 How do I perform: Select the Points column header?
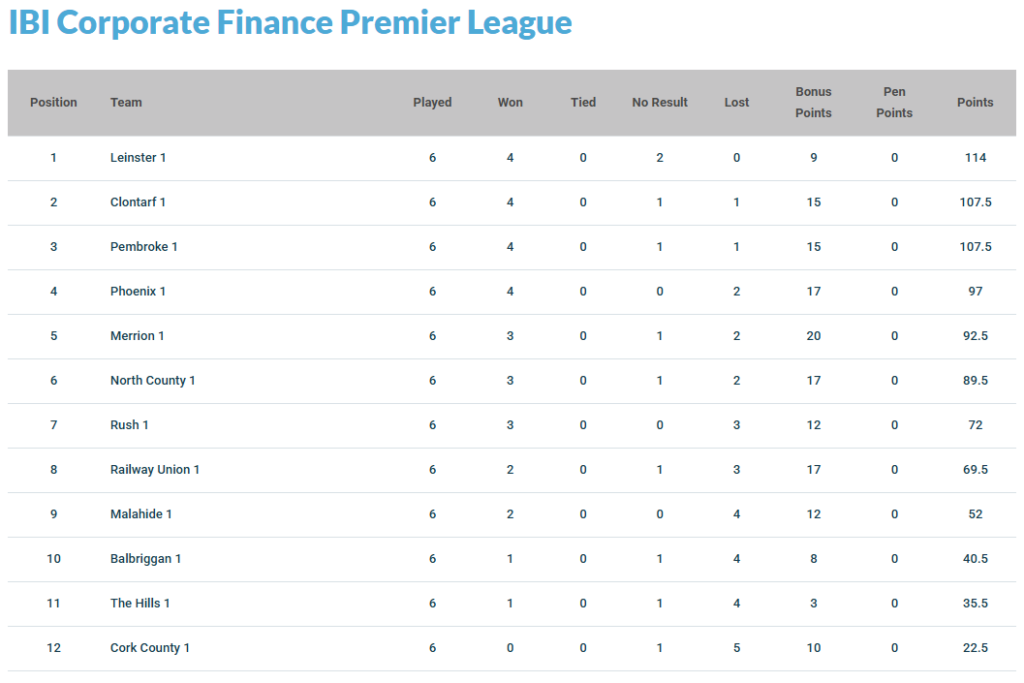coord(975,103)
